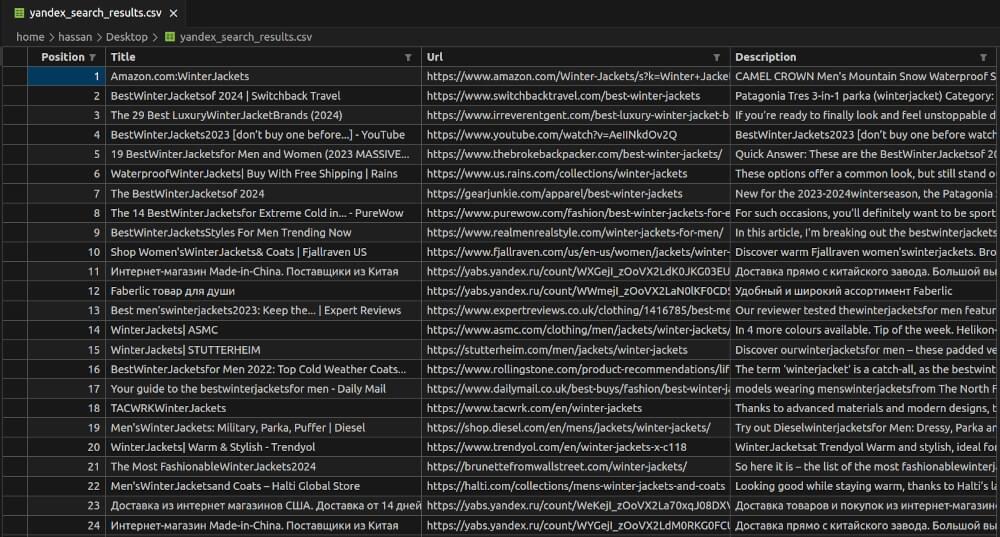Select Position cell with value 1

pyautogui.click(x=66, y=76)
